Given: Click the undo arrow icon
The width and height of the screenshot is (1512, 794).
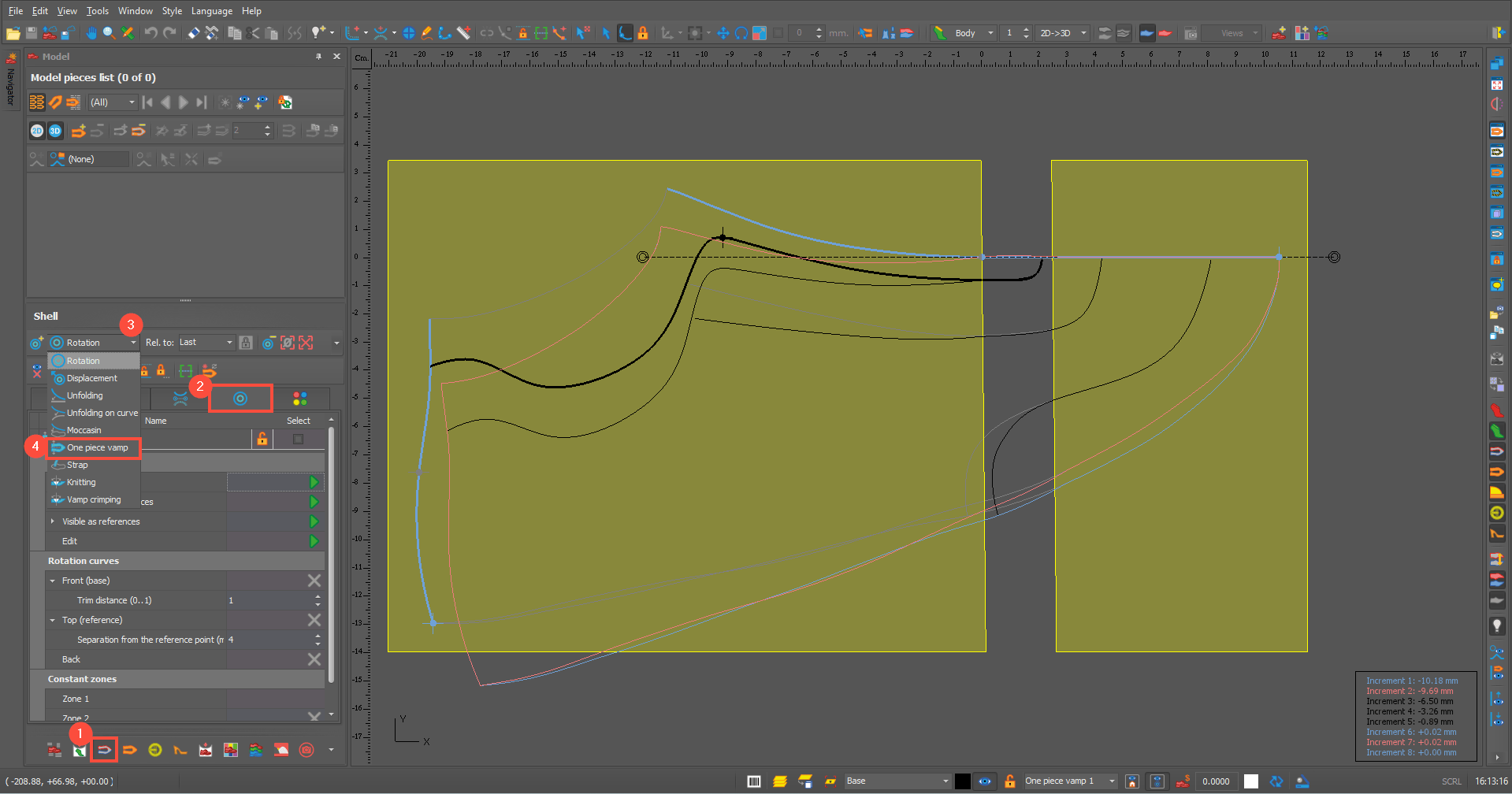Looking at the screenshot, I should click(150, 33).
